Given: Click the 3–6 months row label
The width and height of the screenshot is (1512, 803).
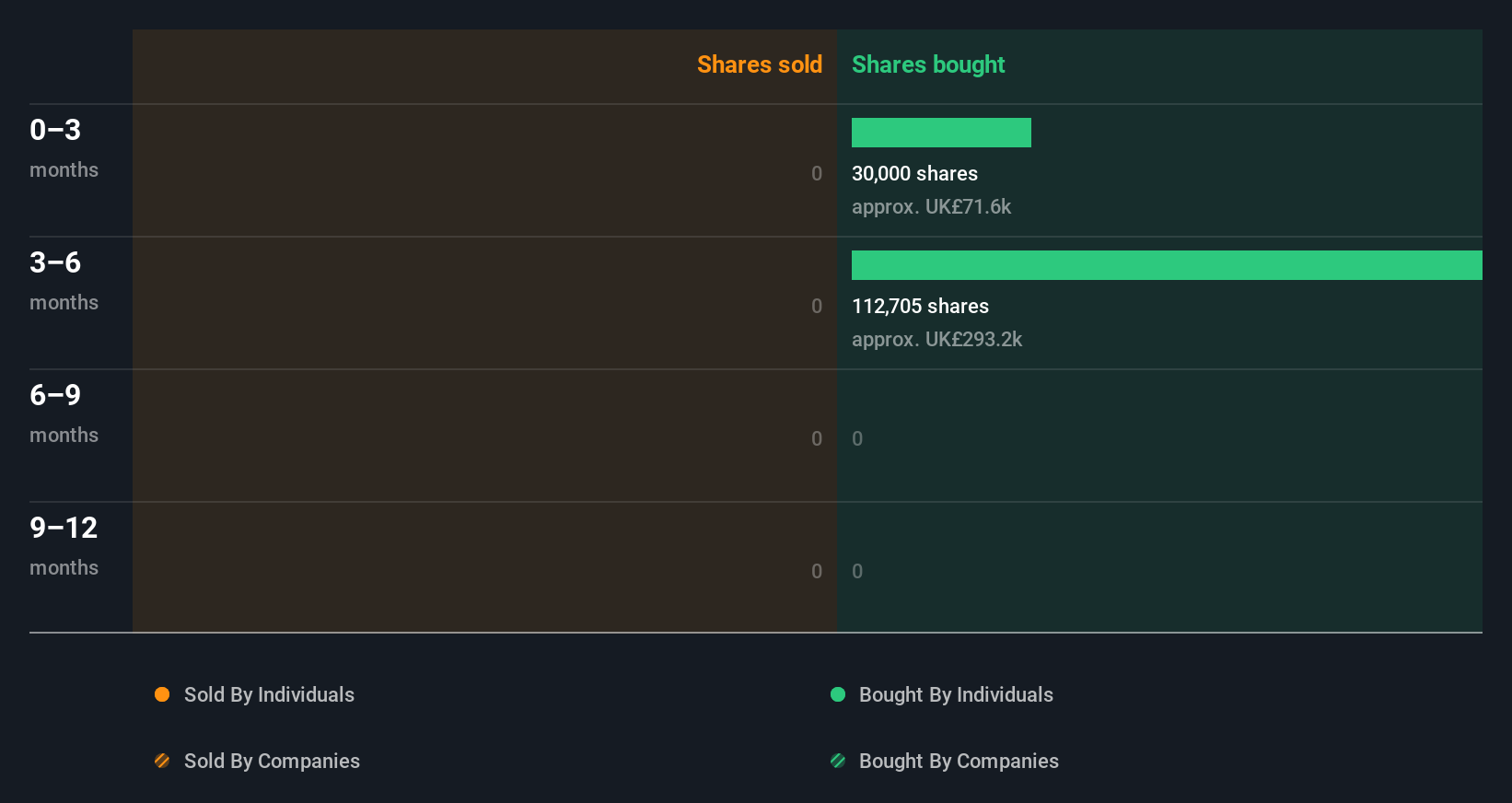Looking at the screenshot, I should pyautogui.click(x=64, y=280).
